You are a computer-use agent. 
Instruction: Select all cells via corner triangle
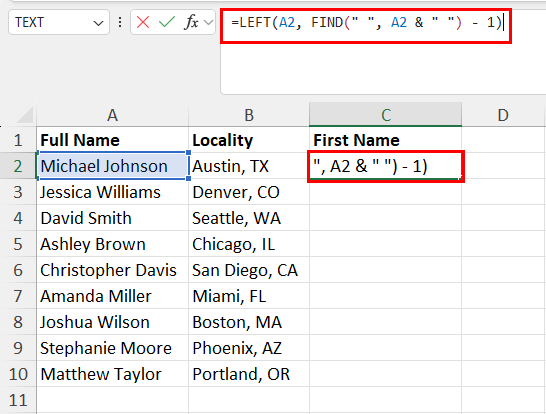pyautogui.click(x=25, y=115)
